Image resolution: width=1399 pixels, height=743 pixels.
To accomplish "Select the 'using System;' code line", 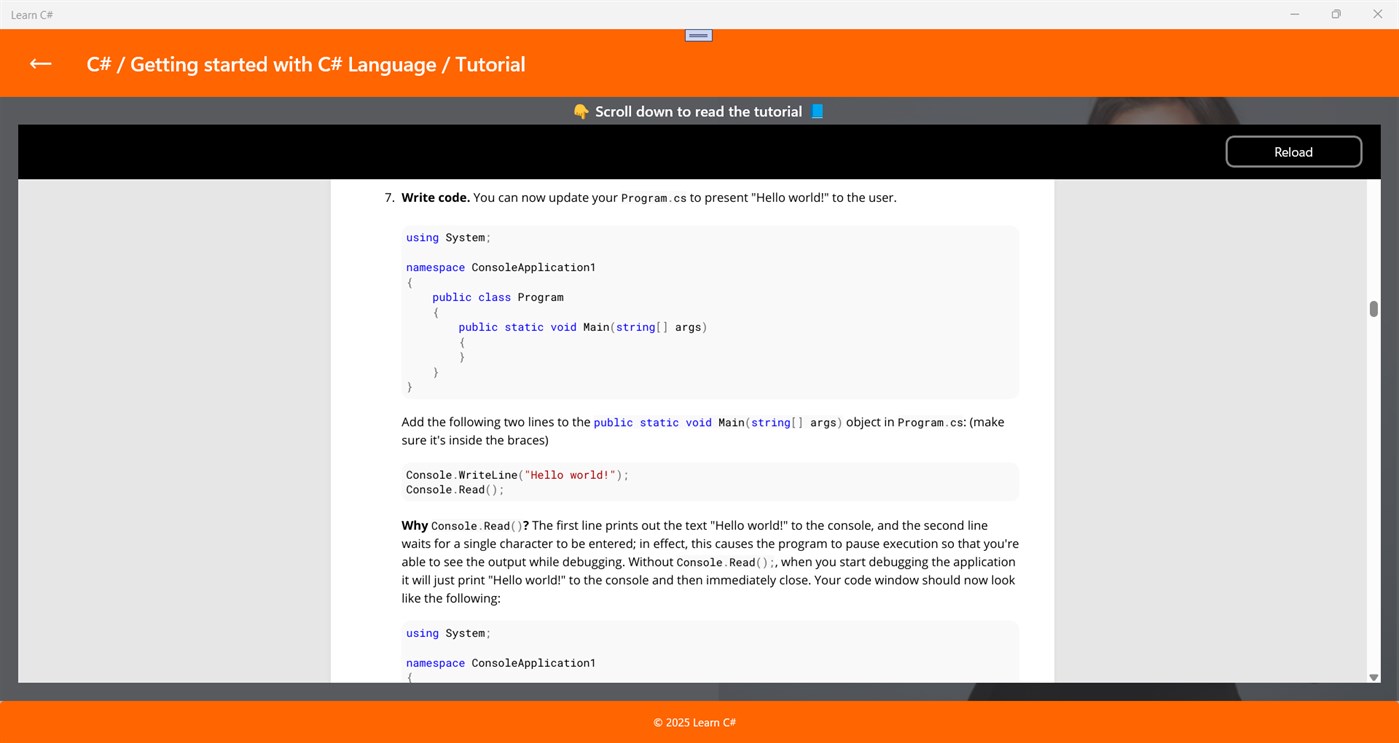I will click(x=446, y=237).
